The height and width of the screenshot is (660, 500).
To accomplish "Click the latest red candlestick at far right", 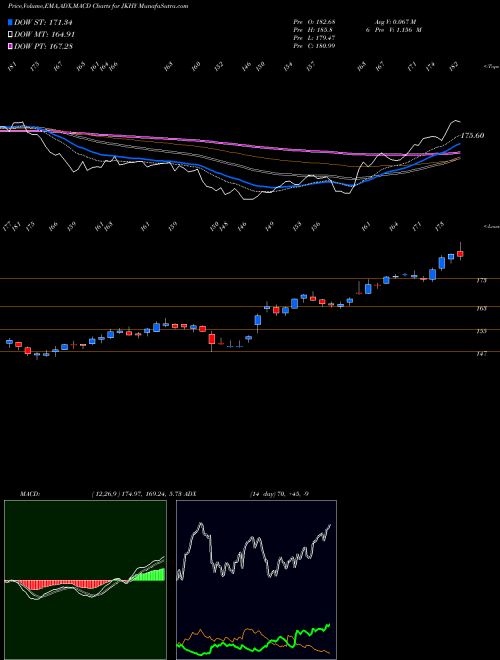I will coord(460,254).
